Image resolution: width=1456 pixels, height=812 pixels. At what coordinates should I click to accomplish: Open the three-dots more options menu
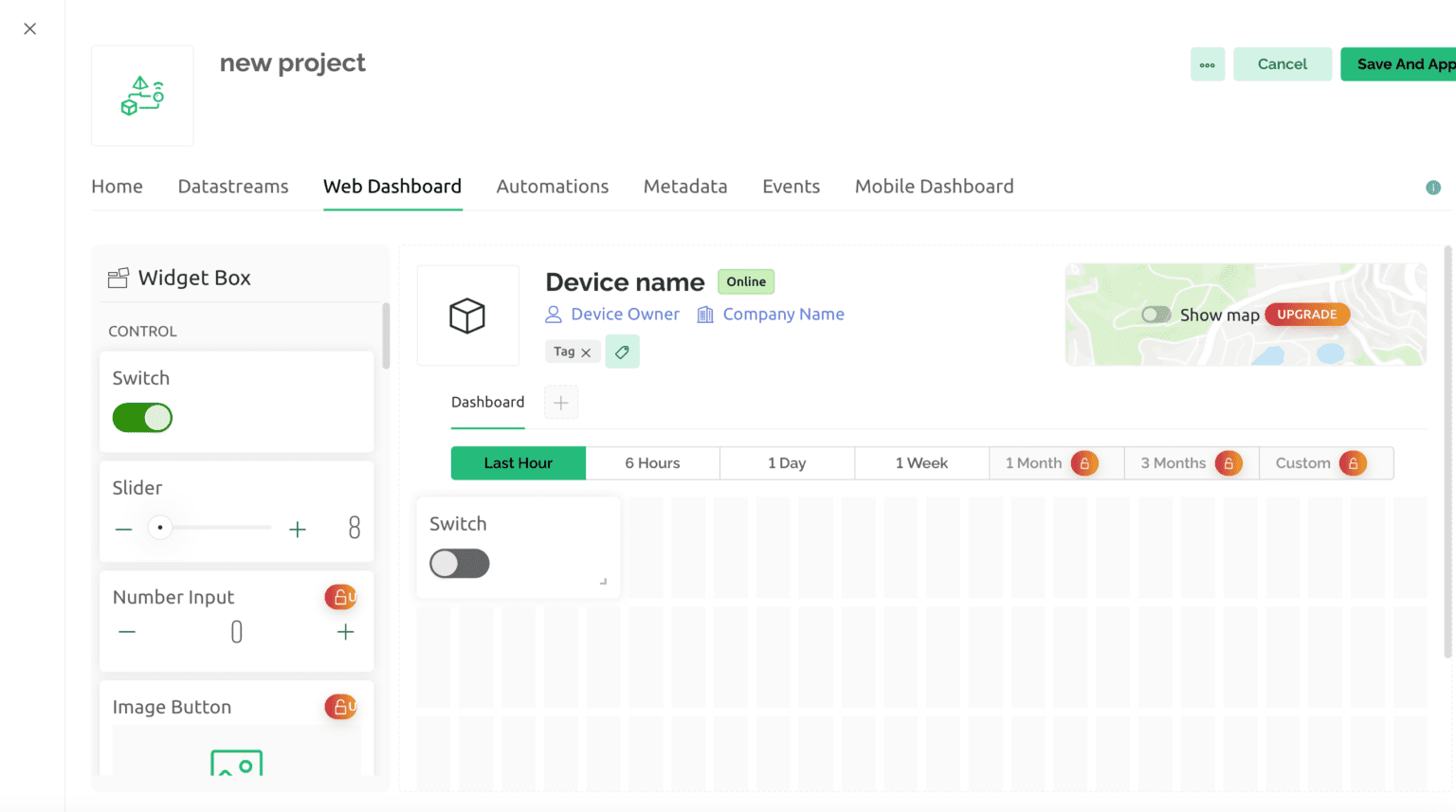(1208, 64)
